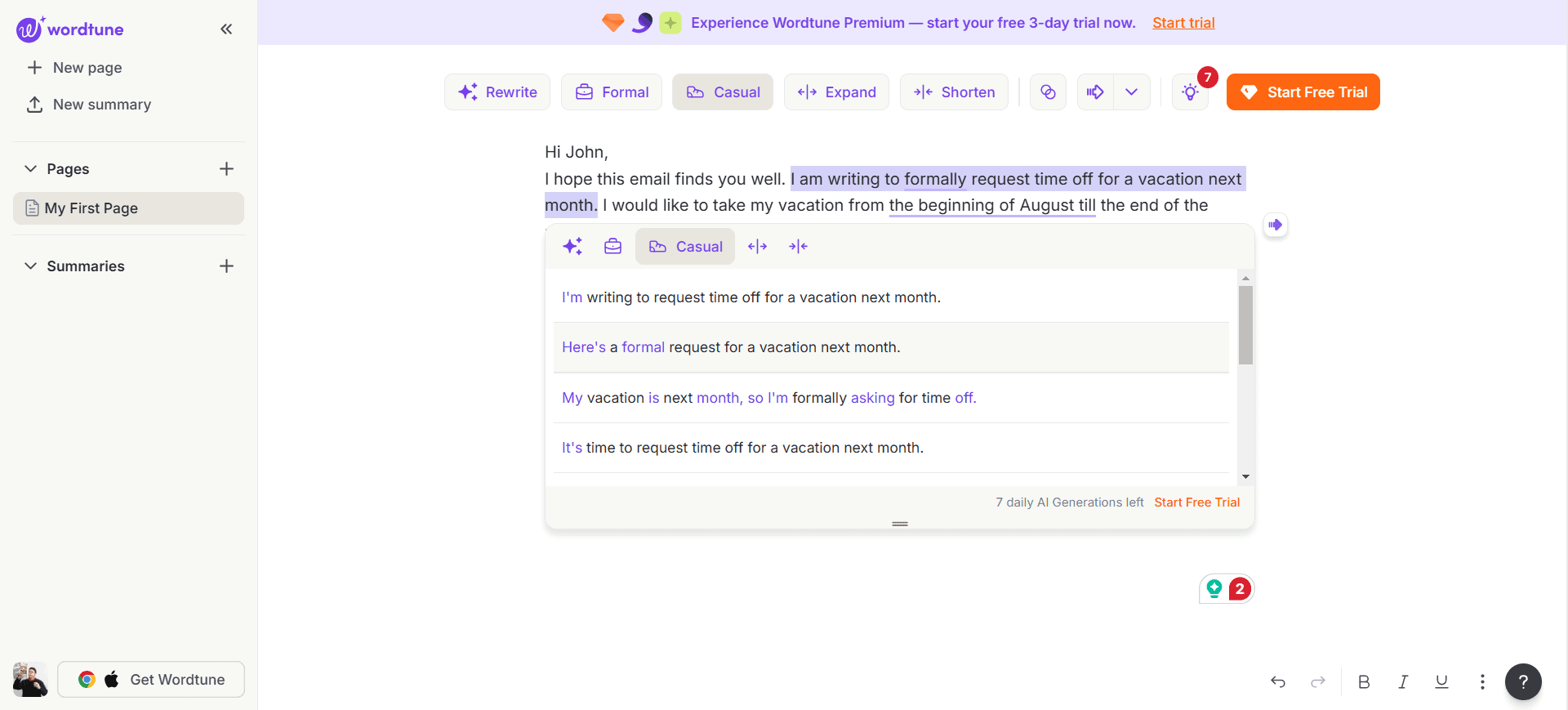
Task: Click the premium banner text
Action: click(x=913, y=23)
